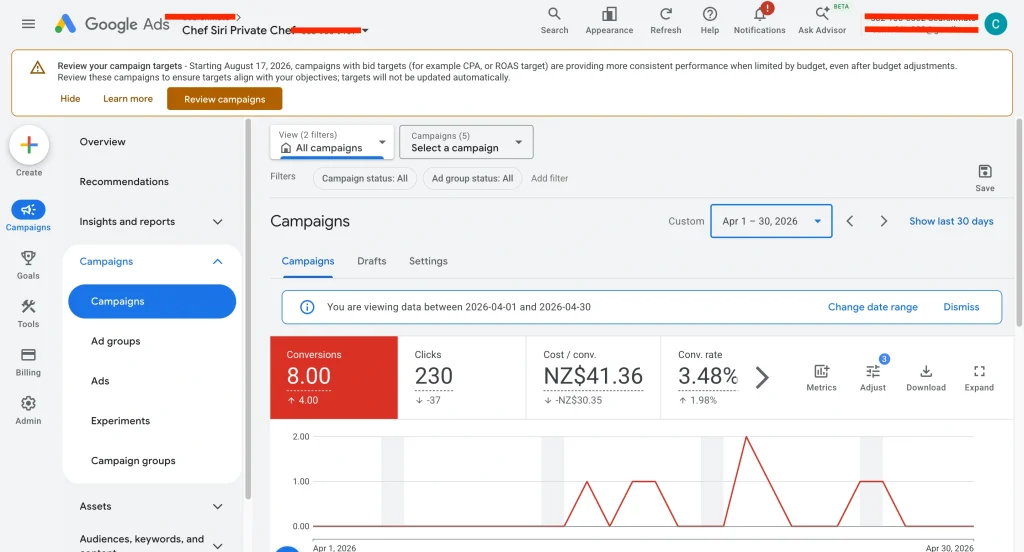Select the Conversions scorecard
Viewport: 1024px width, 552px height.
pyautogui.click(x=334, y=378)
